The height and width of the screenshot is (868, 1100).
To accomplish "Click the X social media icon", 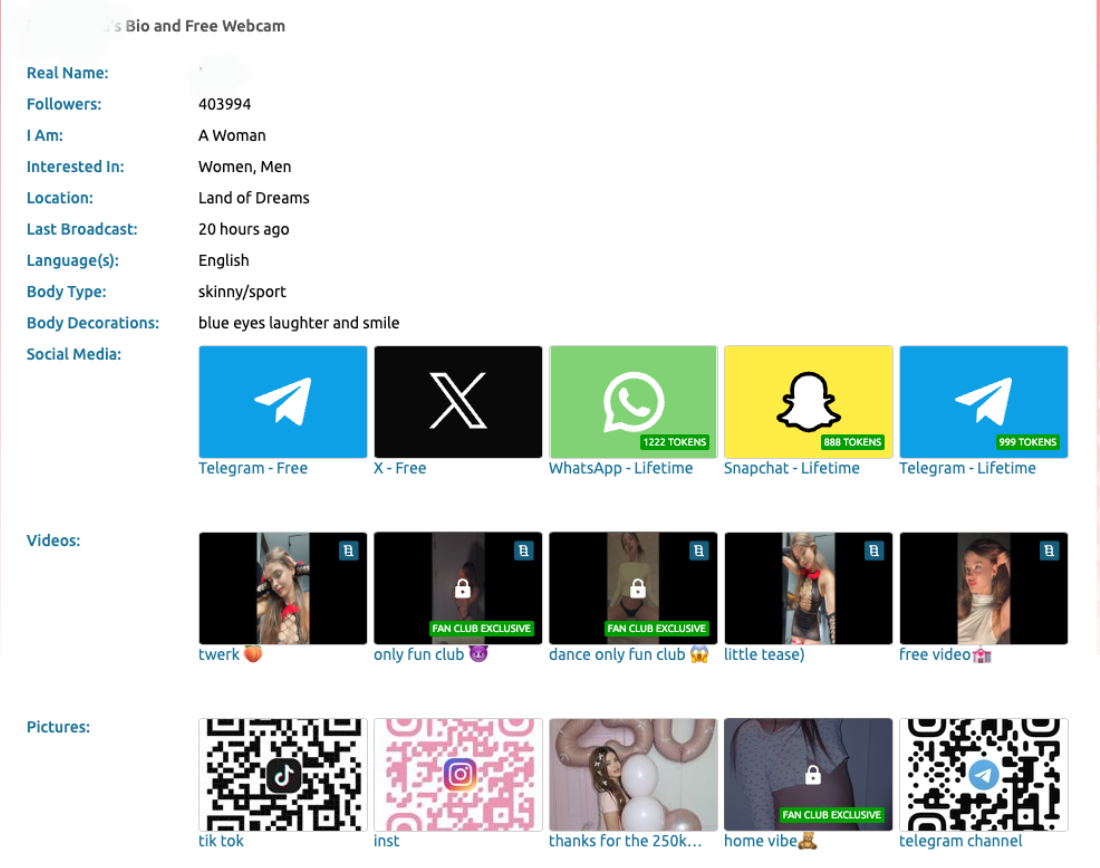I will pyautogui.click(x=457, y=401).
